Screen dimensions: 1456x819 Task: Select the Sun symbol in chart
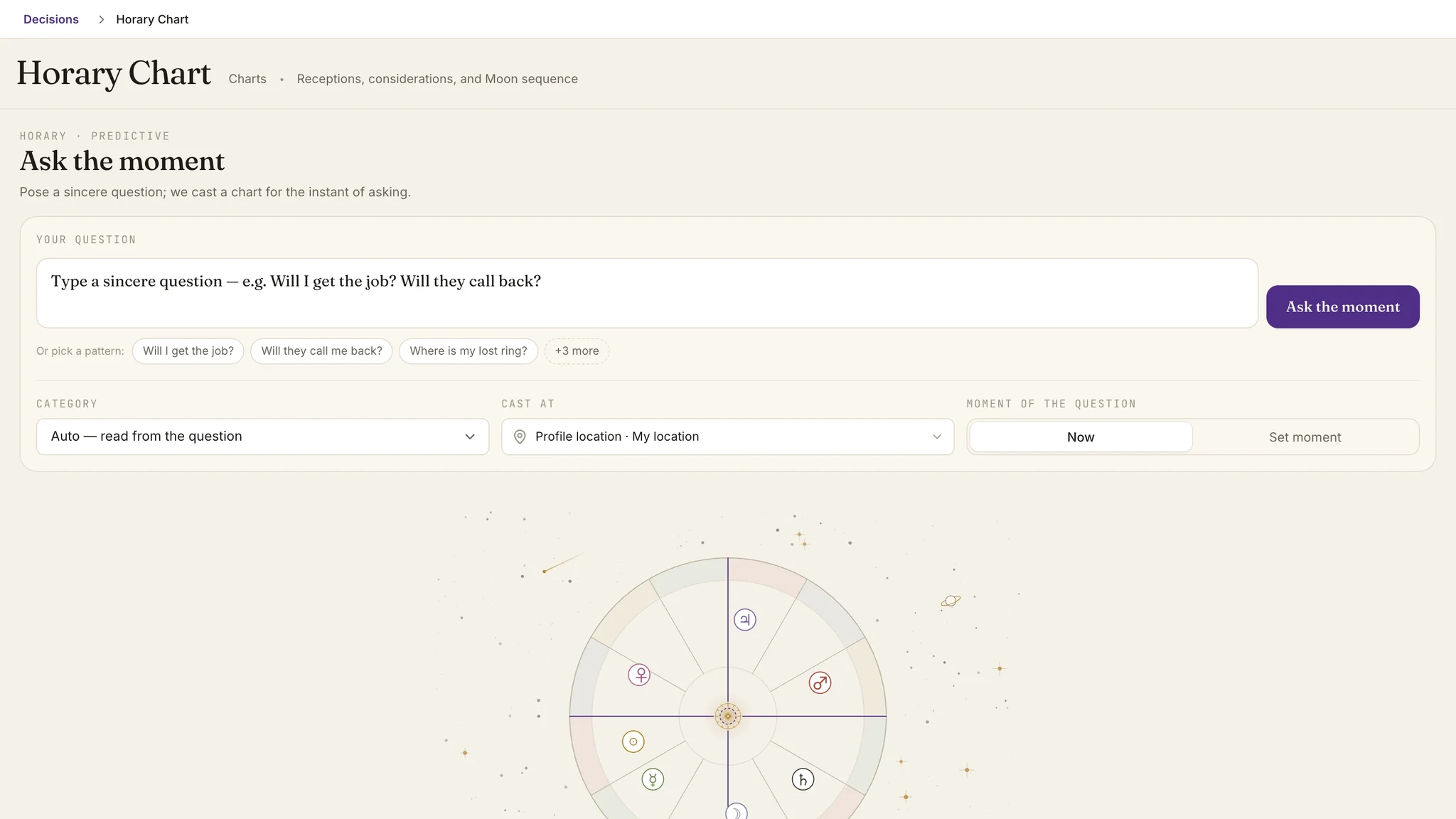pyautogui.click(x=633, y=742)
